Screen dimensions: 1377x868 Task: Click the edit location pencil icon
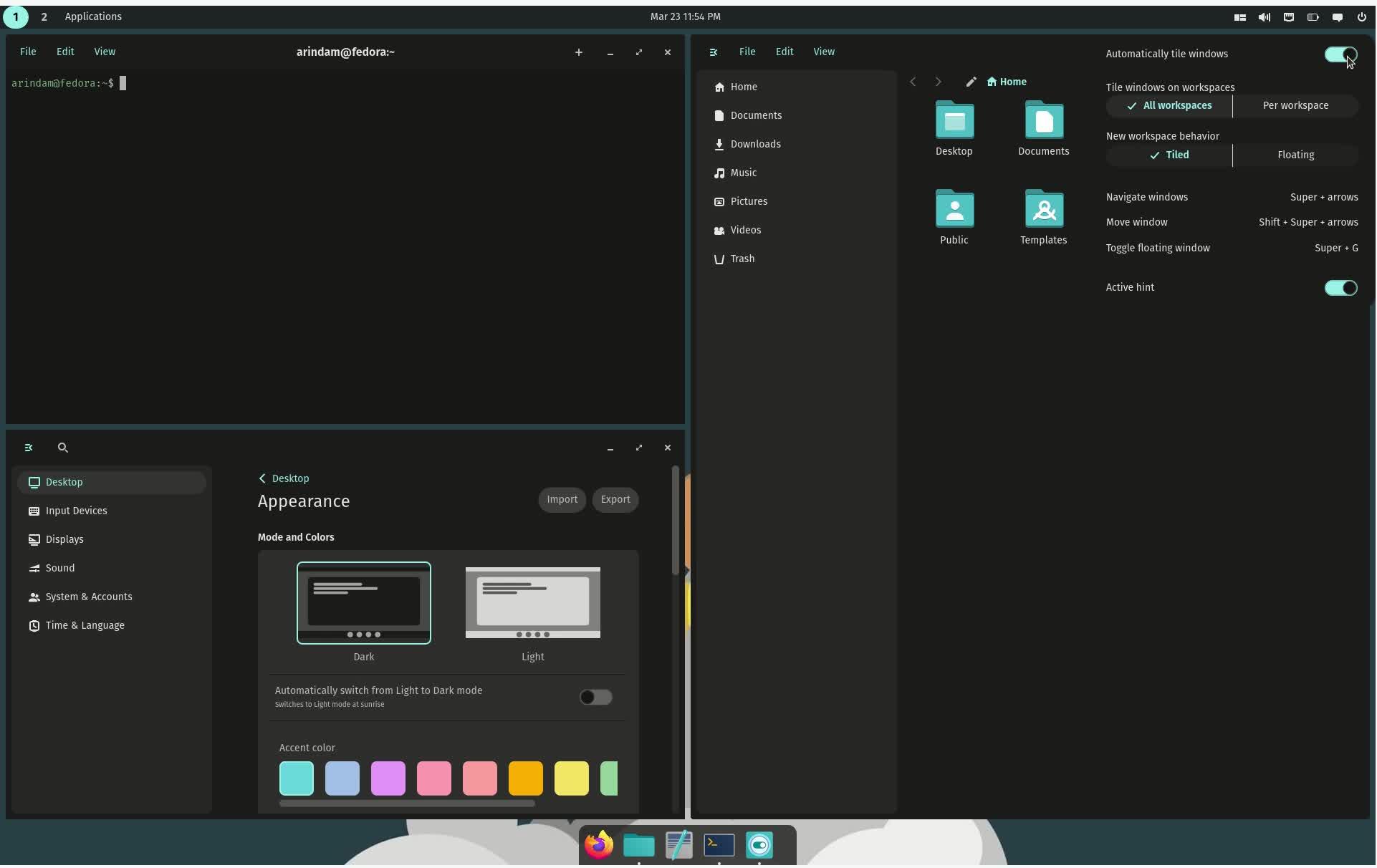[x=971, y=82]
